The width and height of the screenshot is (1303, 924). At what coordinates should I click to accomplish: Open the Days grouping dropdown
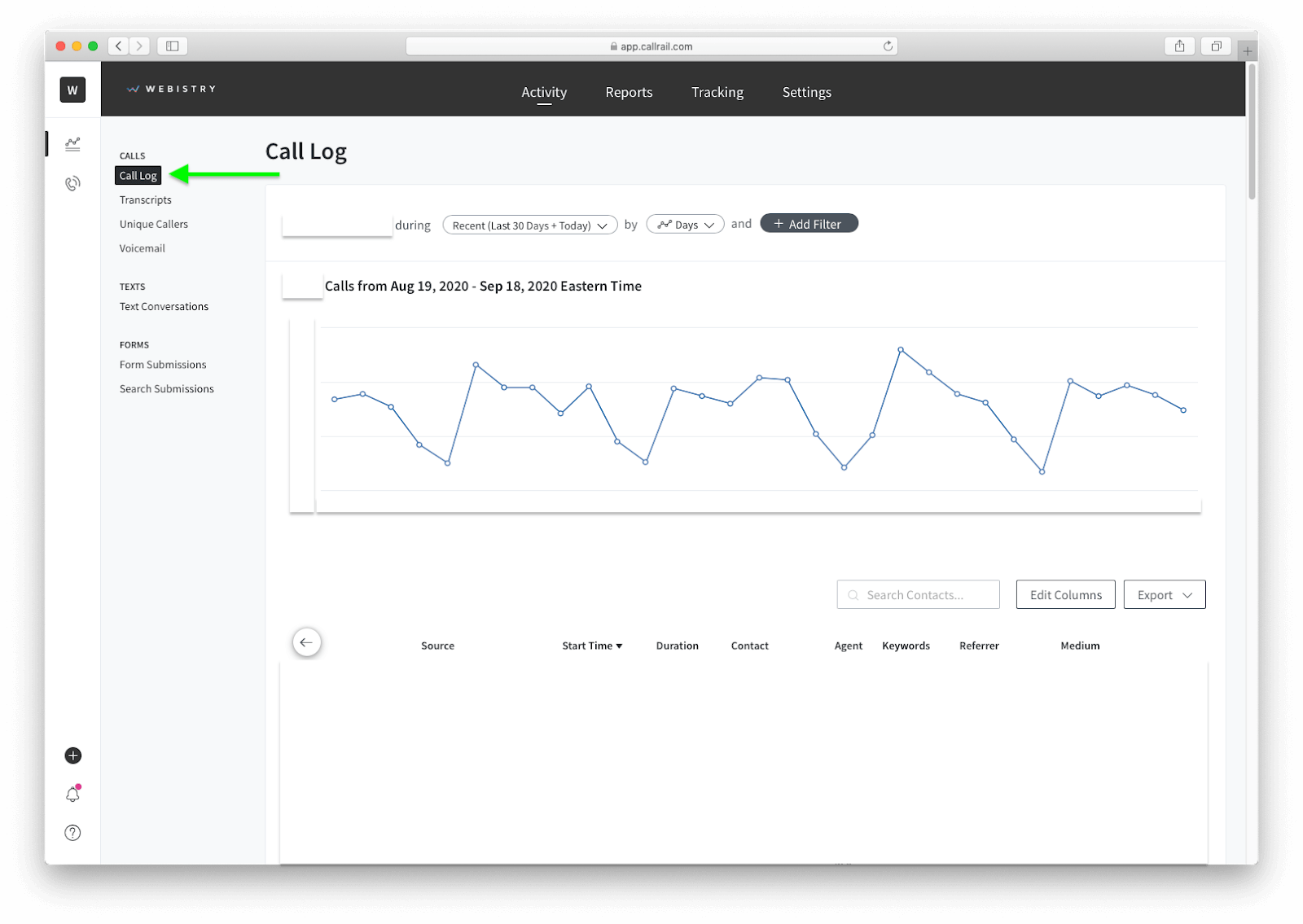tap(685, 224)
